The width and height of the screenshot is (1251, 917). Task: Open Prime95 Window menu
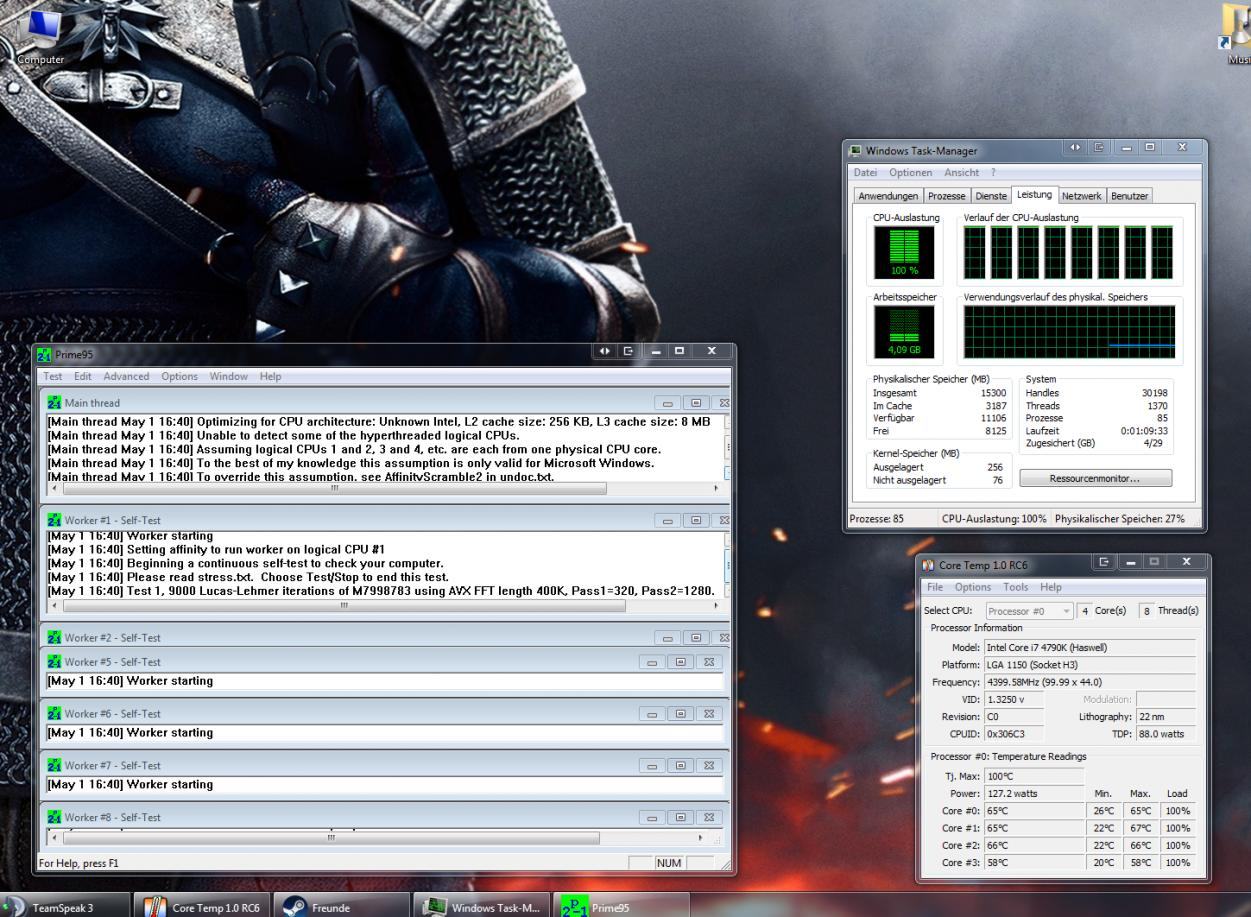pos(229,376)
